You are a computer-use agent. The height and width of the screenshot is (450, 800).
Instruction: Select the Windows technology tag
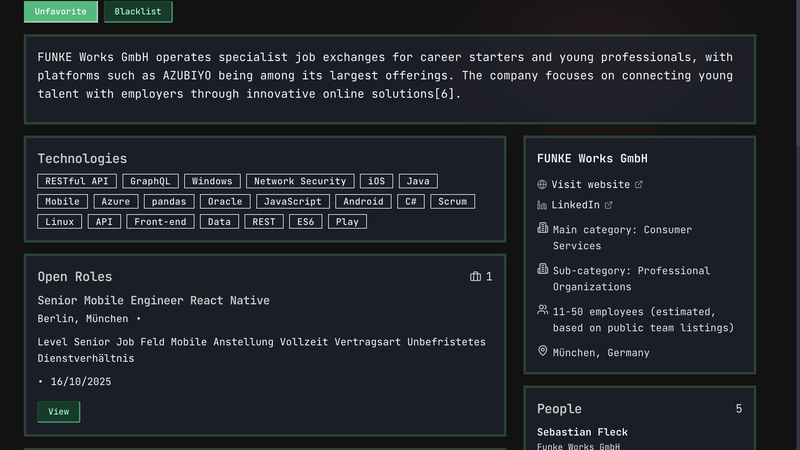tap(212, 181)
